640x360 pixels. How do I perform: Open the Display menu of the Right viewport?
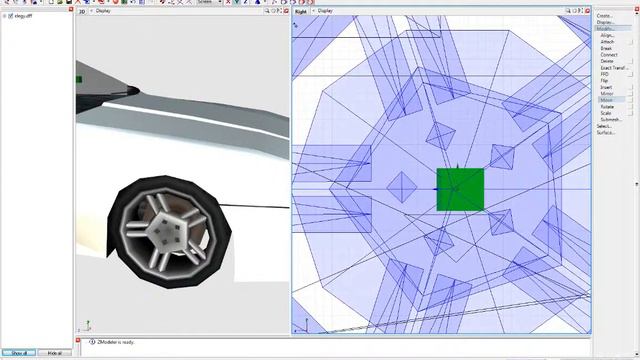(325, 11)
